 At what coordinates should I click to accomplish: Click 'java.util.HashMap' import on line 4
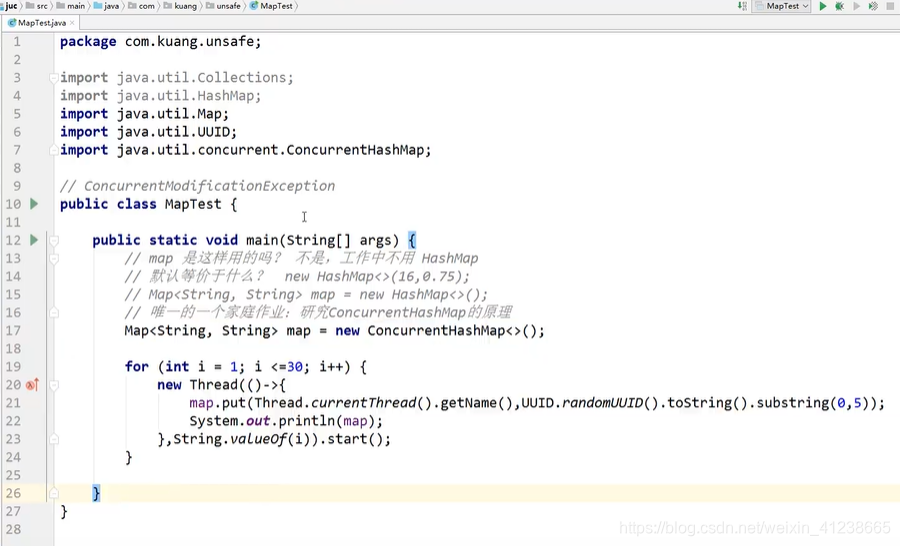point(185,96)
